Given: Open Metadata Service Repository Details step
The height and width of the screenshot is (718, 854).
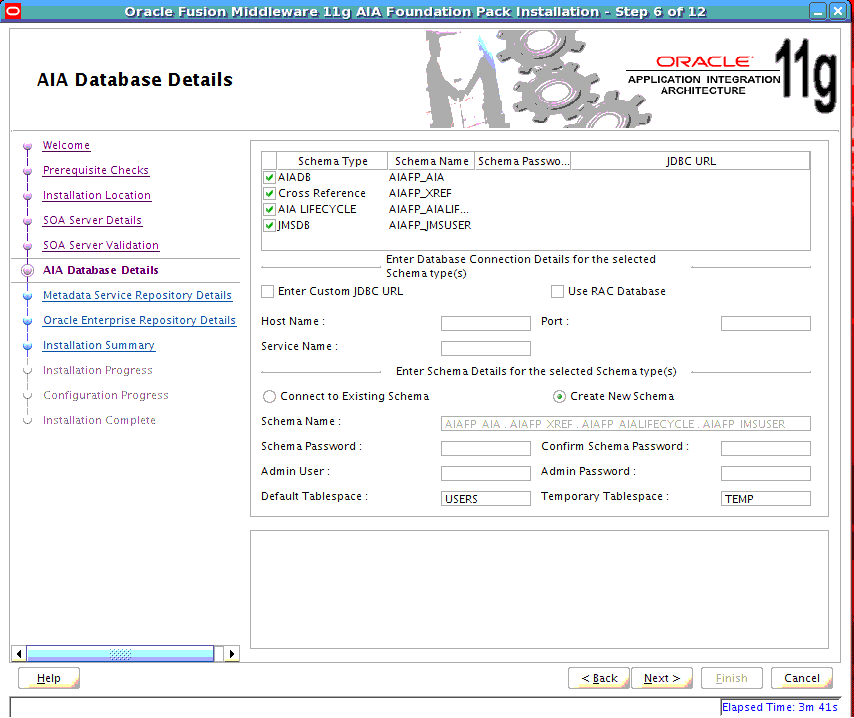Looking at the screenshot, I should tap(137, 295).
